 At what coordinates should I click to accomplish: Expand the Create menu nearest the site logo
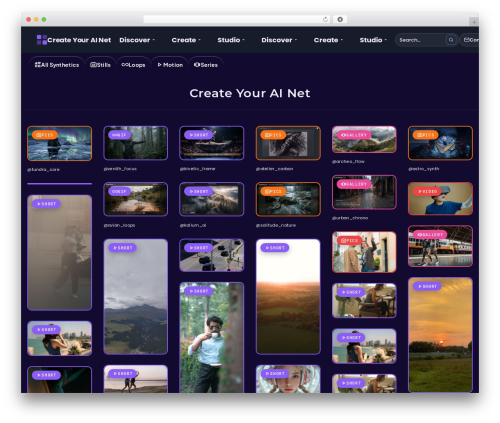click(x=186, y=40)
